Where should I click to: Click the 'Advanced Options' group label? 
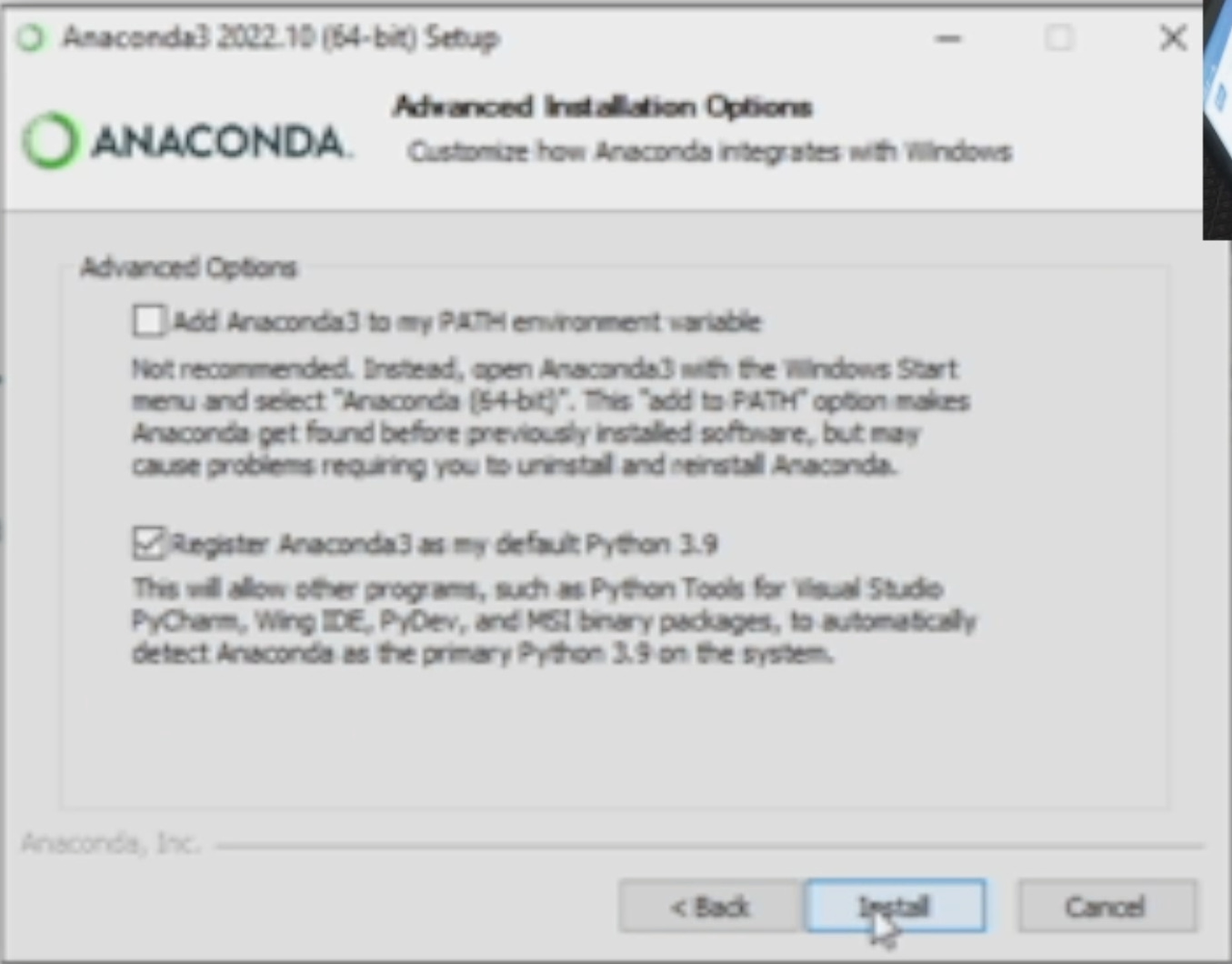point(188,267)
